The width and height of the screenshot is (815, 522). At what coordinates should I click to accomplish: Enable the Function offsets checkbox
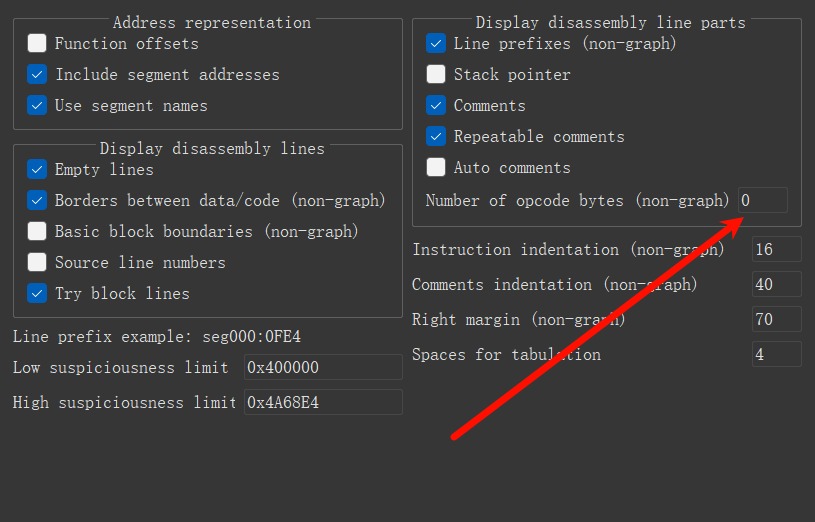pyautogui.click(x=37, y=43)
